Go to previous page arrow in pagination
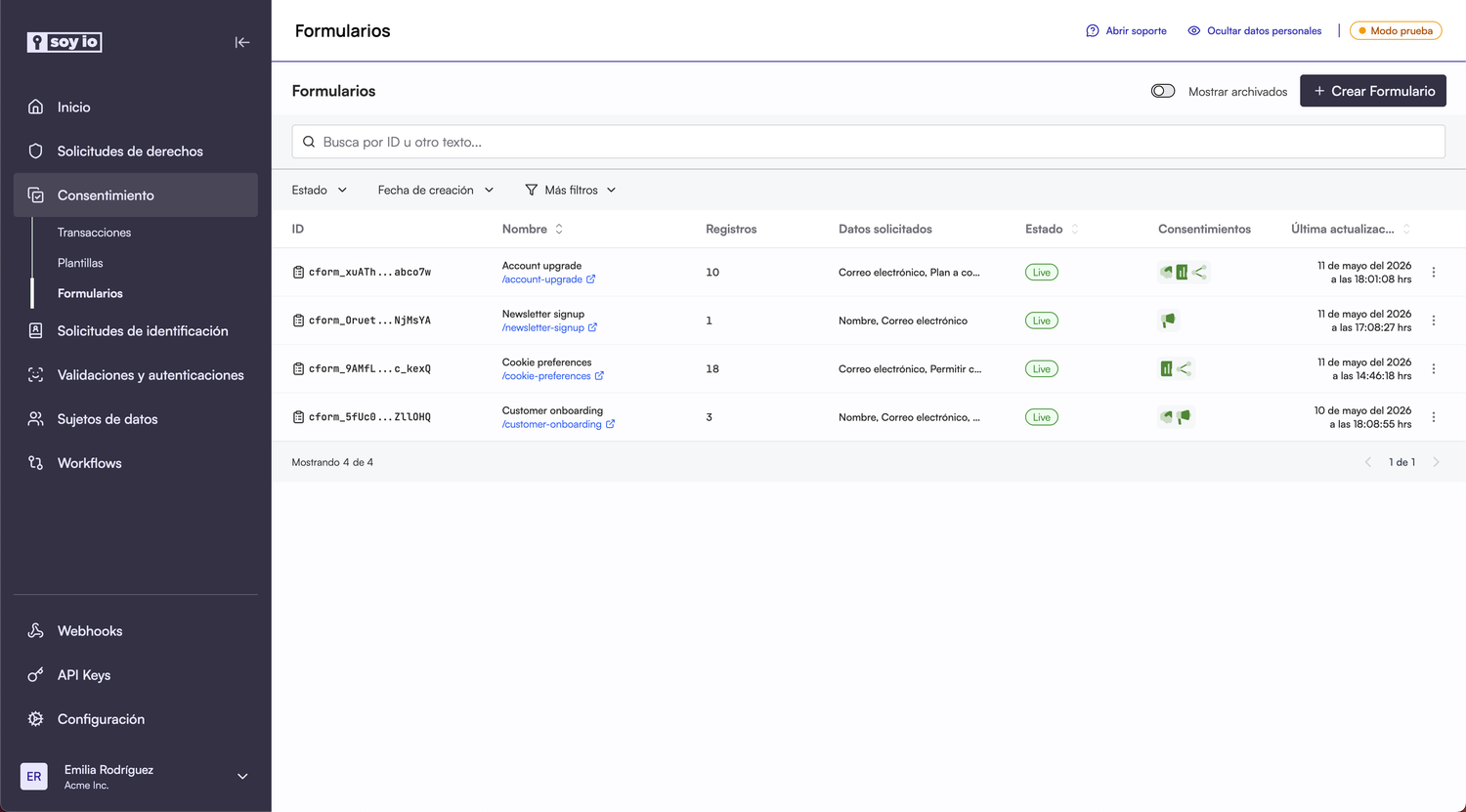This screenshot has height=812, width=1466. [x=1367, y=462]
